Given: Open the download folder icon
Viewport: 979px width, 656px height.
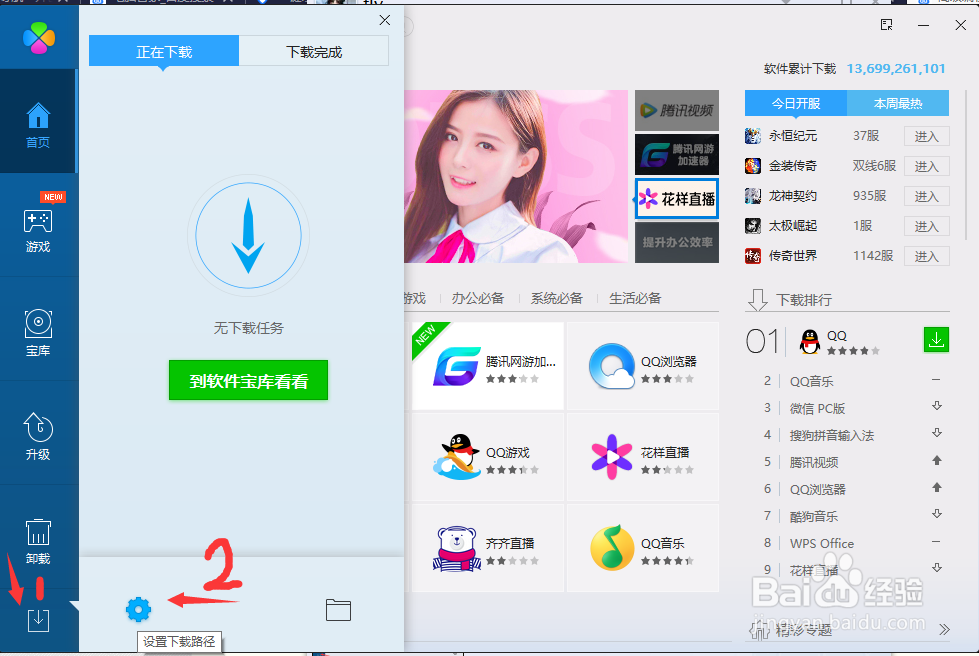Looking at the screenshot, I should pyautogui.click(x=338, y=608).
